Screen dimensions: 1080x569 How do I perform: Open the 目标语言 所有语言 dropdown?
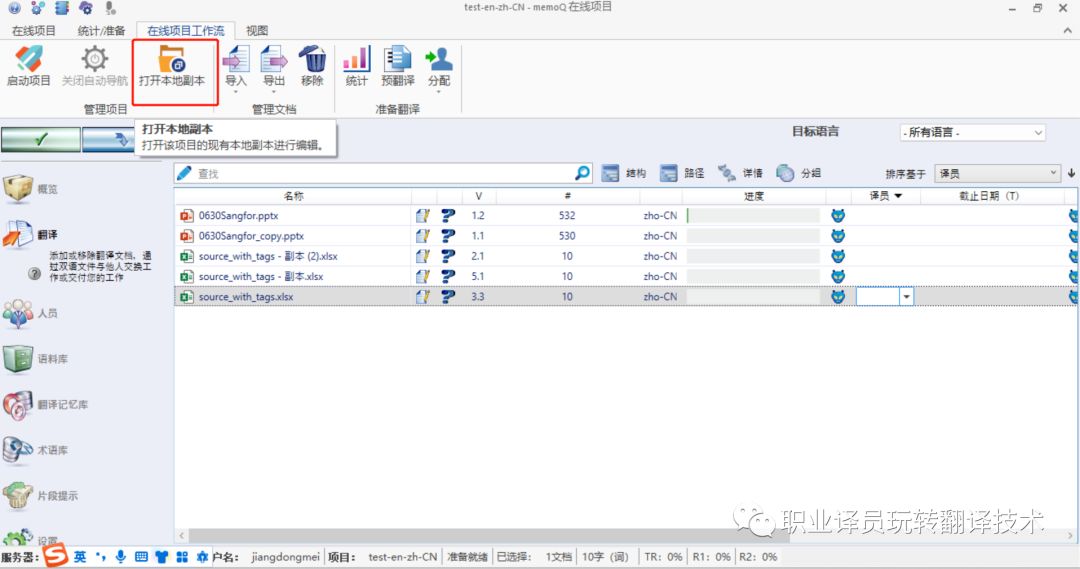pyautogui.click(x=973, y=132)
